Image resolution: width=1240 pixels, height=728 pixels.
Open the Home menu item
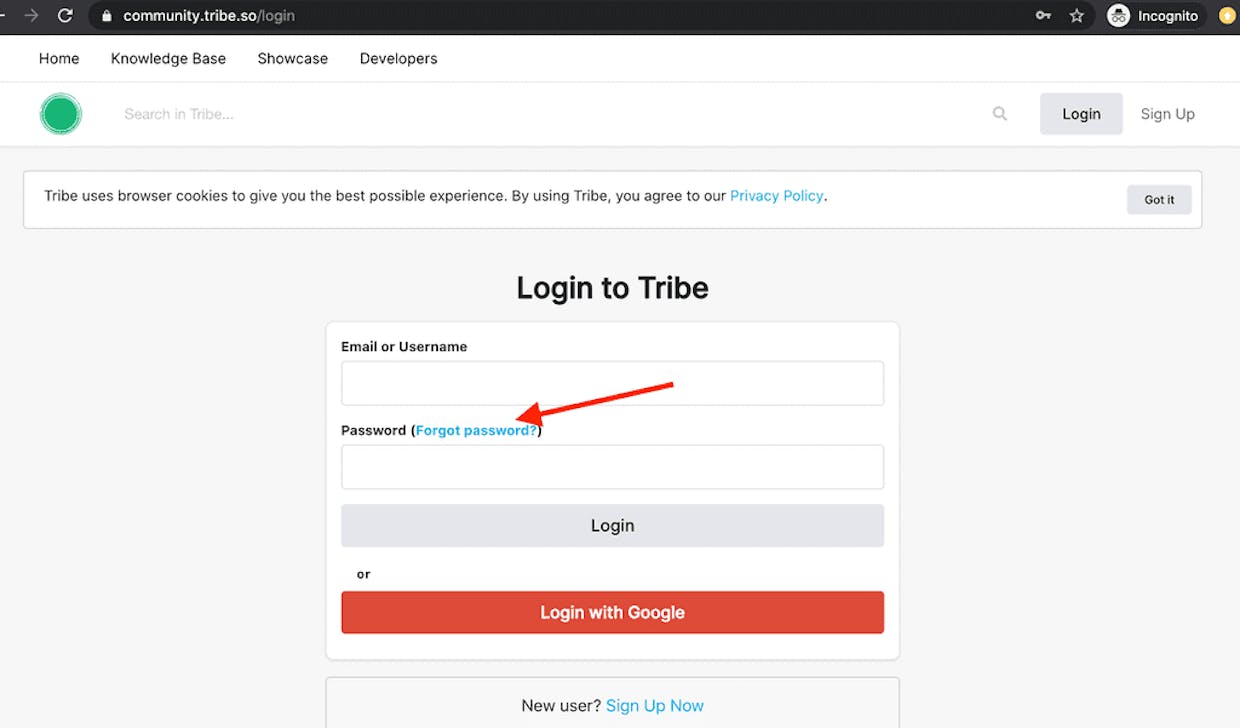pyautogui.click(x=59, y=58)
